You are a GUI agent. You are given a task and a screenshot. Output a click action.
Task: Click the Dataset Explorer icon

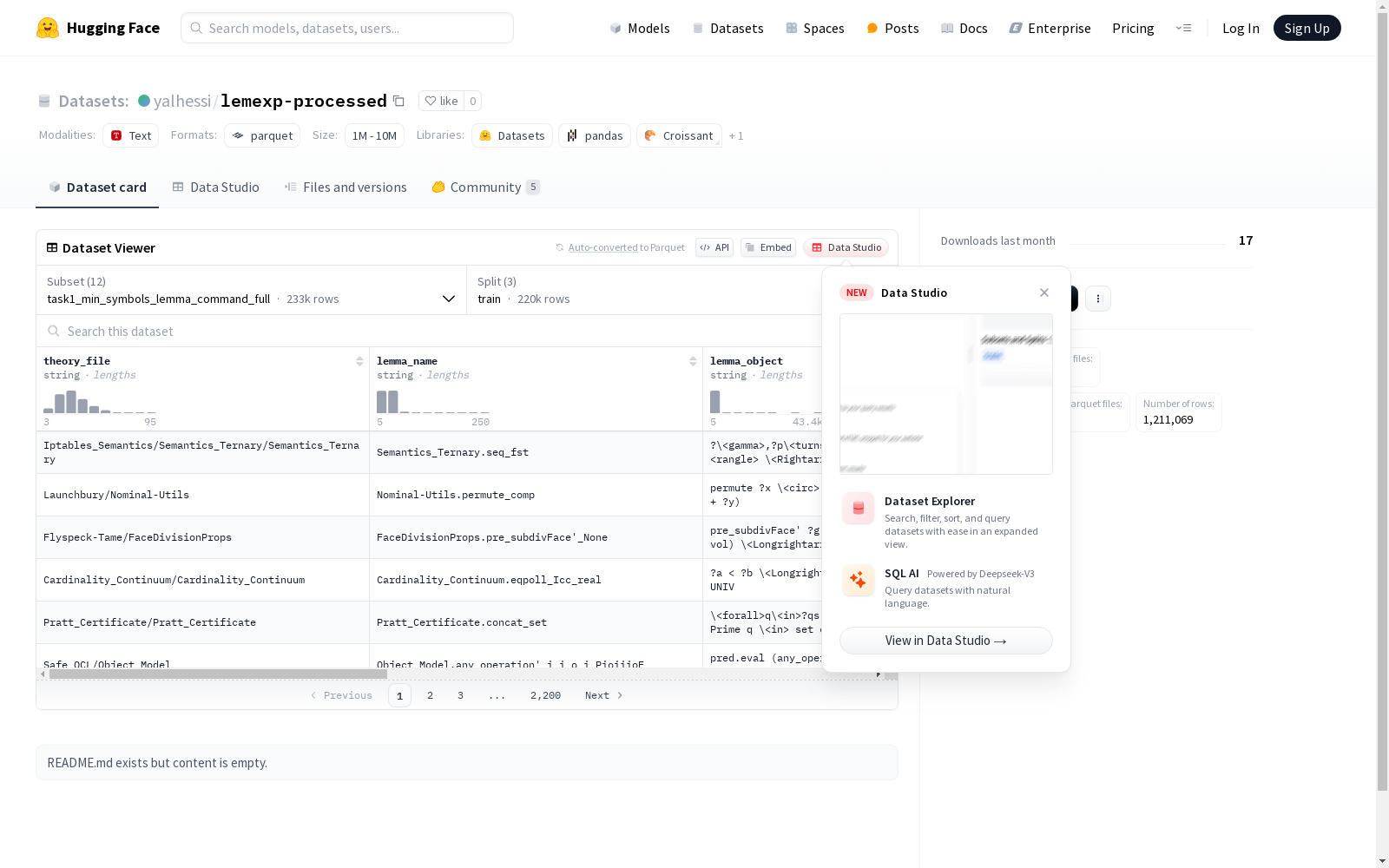tap(859, 509)
